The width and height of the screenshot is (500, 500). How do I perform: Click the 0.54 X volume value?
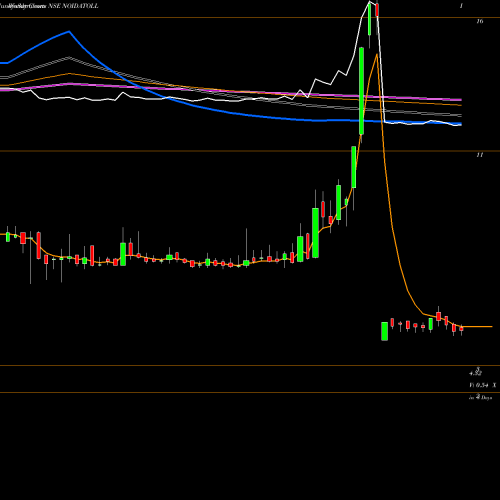coord(483,385)
